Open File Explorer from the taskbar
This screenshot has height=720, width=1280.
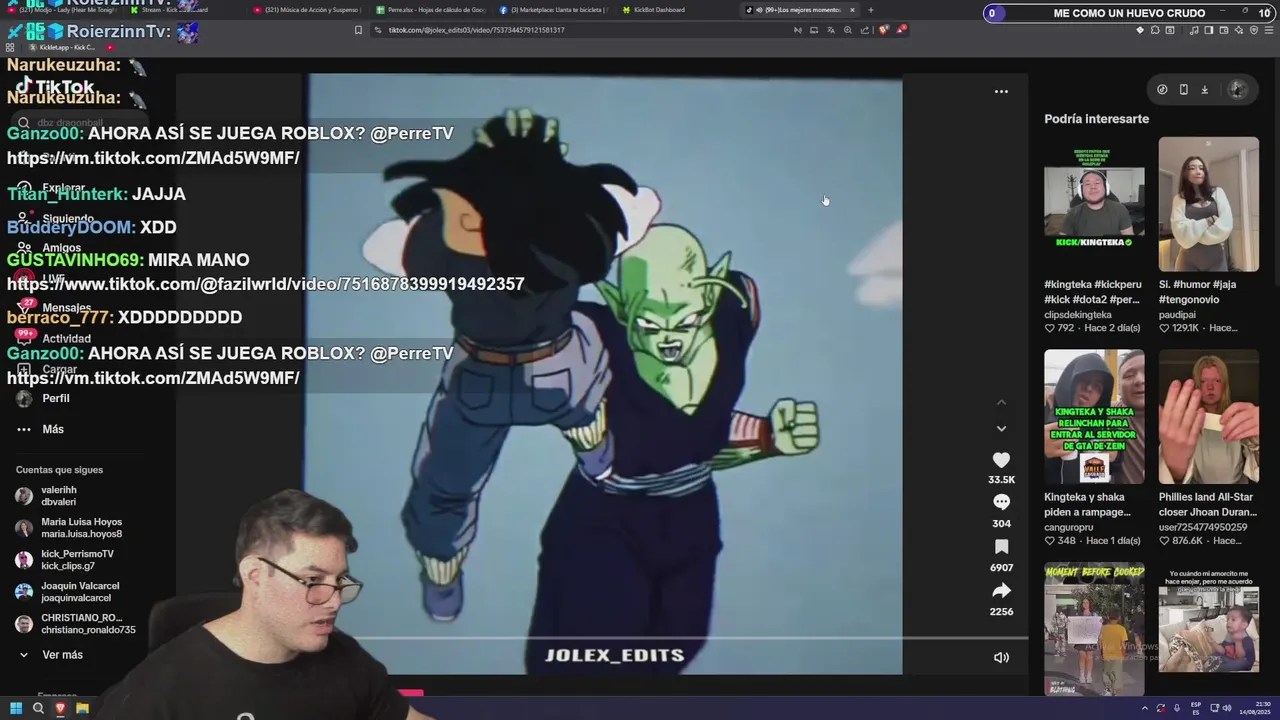[82, 708]
